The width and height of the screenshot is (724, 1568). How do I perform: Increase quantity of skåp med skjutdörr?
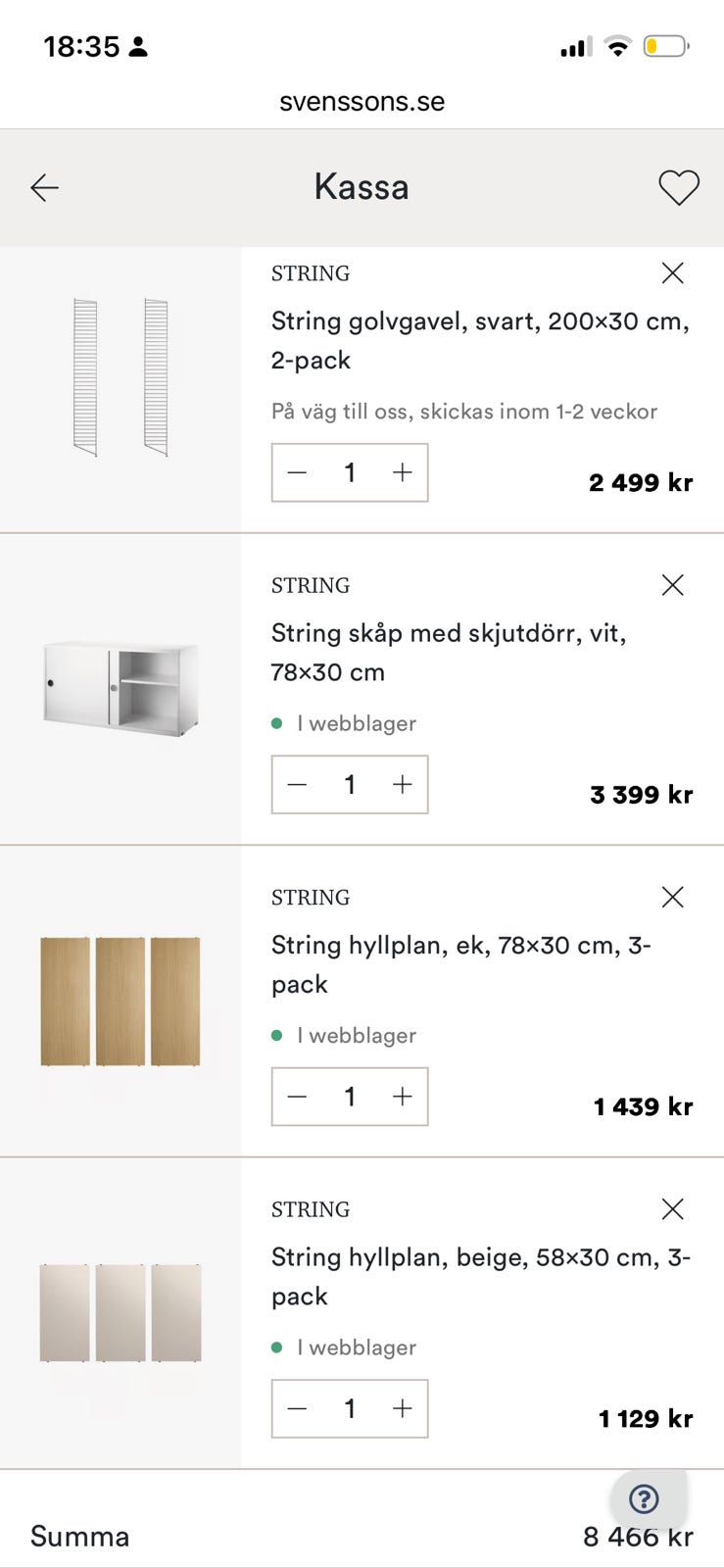pos(402,784)
